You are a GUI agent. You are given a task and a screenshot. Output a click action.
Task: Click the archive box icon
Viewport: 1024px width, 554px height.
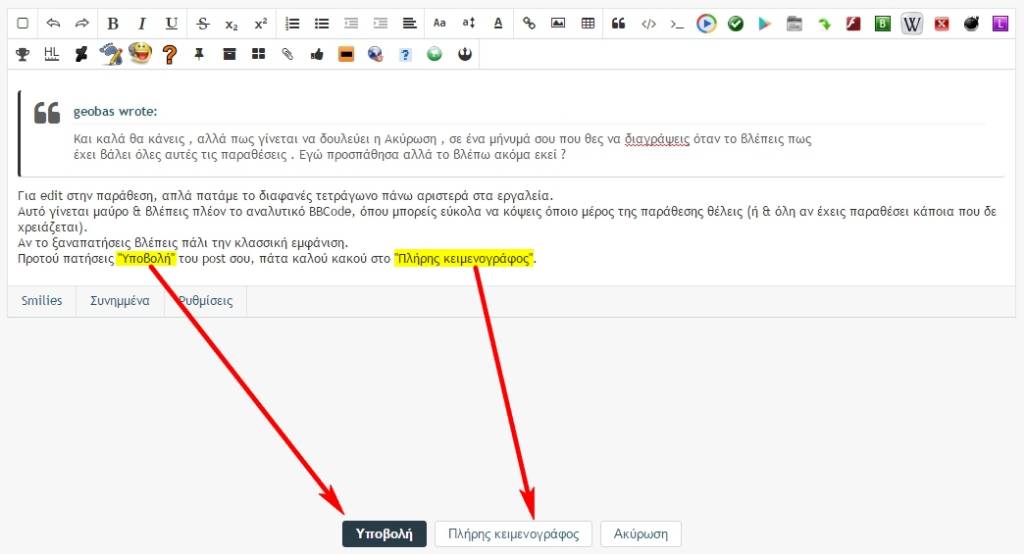click(x=229, y=54)
